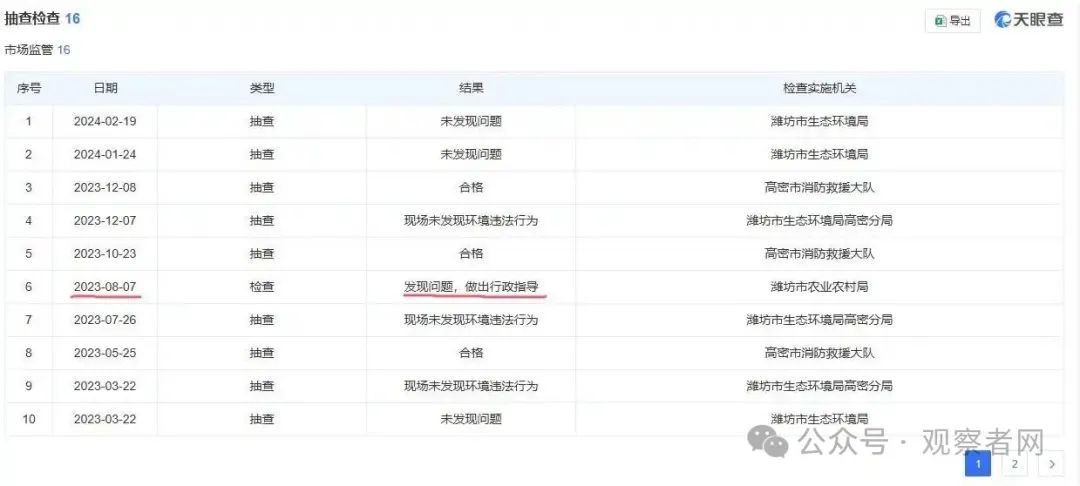Viewport: 1080px width, 486px height.
Task: Click 未发现问题 result in row 10
Action: [471, 419]
